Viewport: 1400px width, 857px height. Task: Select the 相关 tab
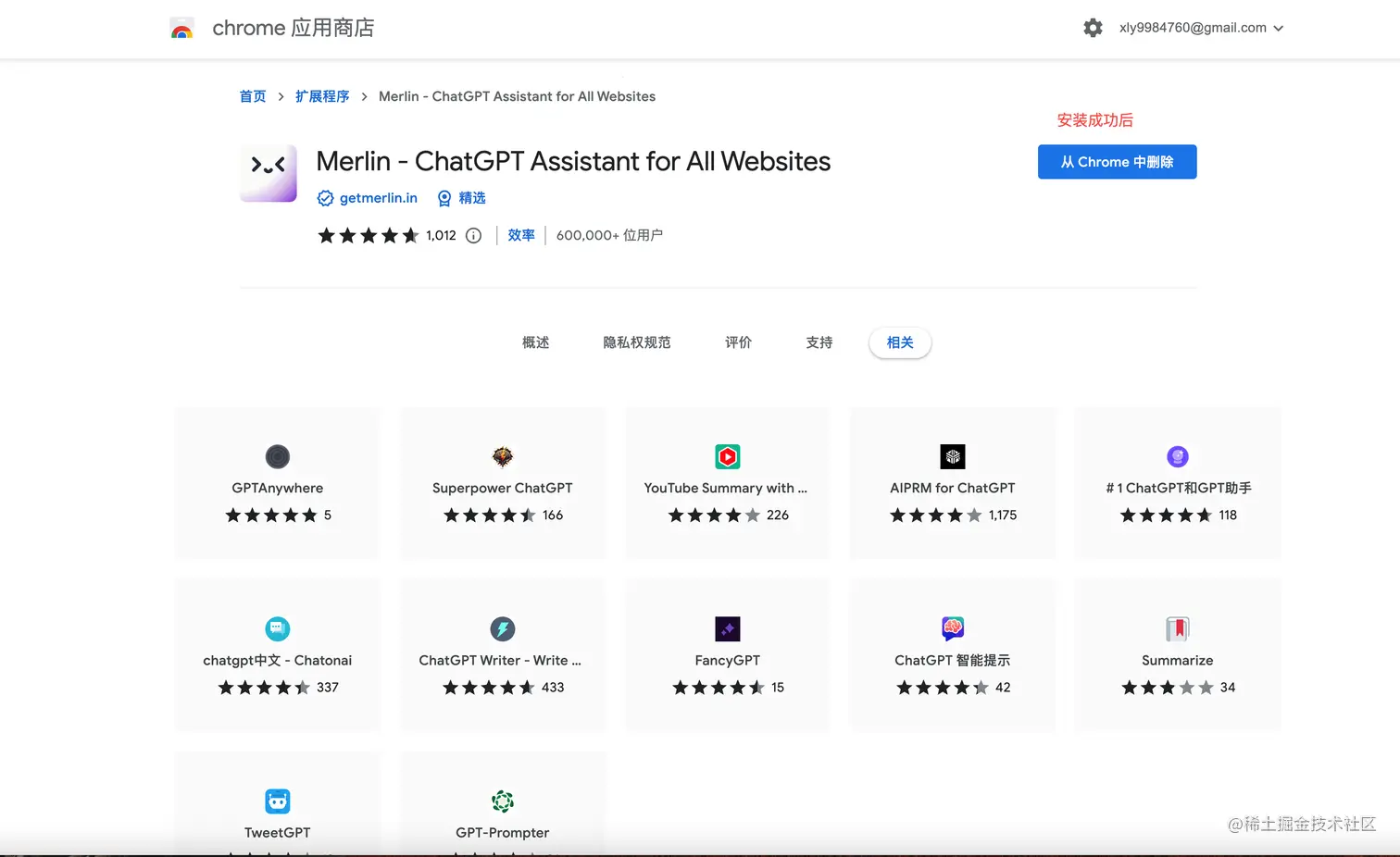tap(900, 342)
